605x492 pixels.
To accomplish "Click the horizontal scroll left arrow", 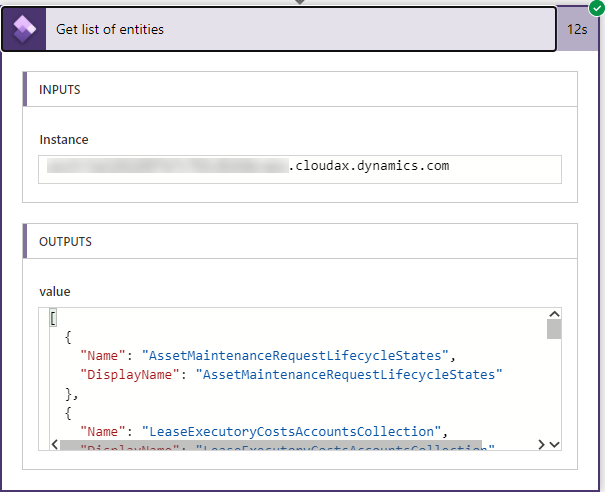I will 55,445.
